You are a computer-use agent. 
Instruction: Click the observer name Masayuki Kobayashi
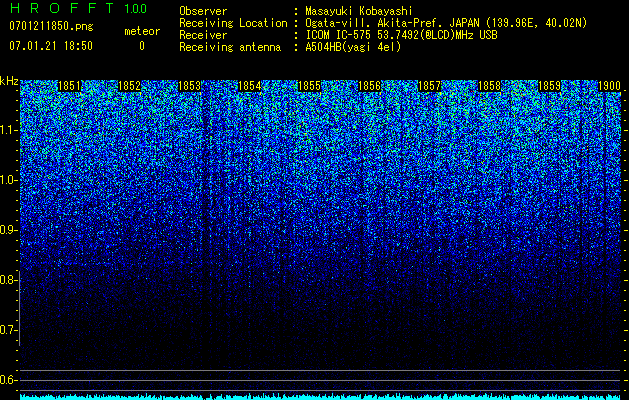(359, 11)
